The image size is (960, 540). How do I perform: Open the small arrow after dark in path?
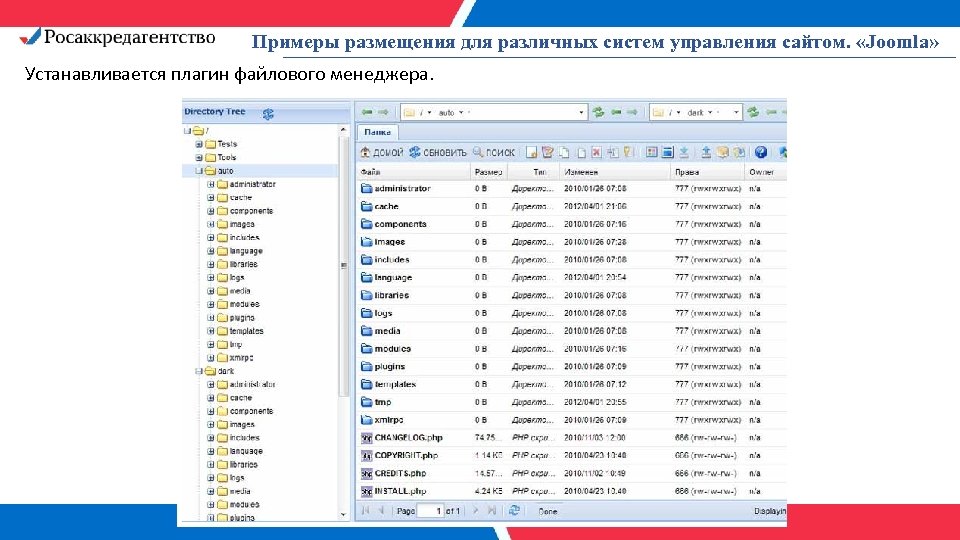tap(710, 113)
